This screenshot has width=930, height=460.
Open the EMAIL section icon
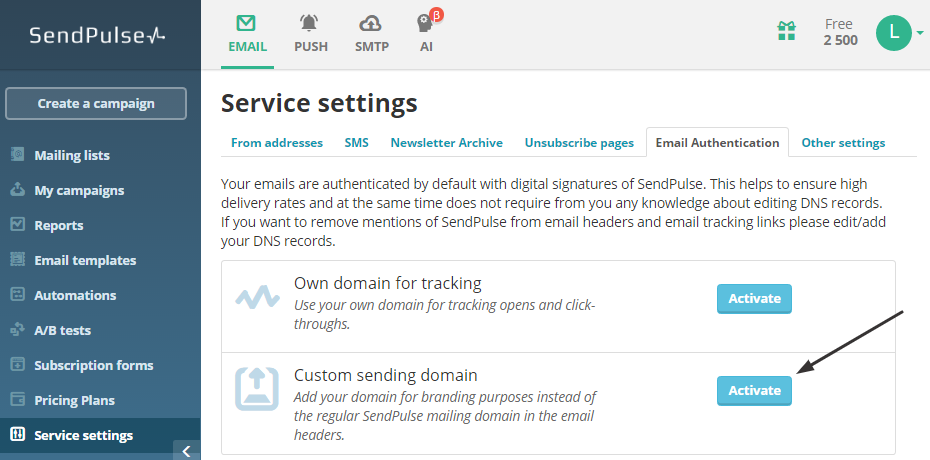coord(246,24)
